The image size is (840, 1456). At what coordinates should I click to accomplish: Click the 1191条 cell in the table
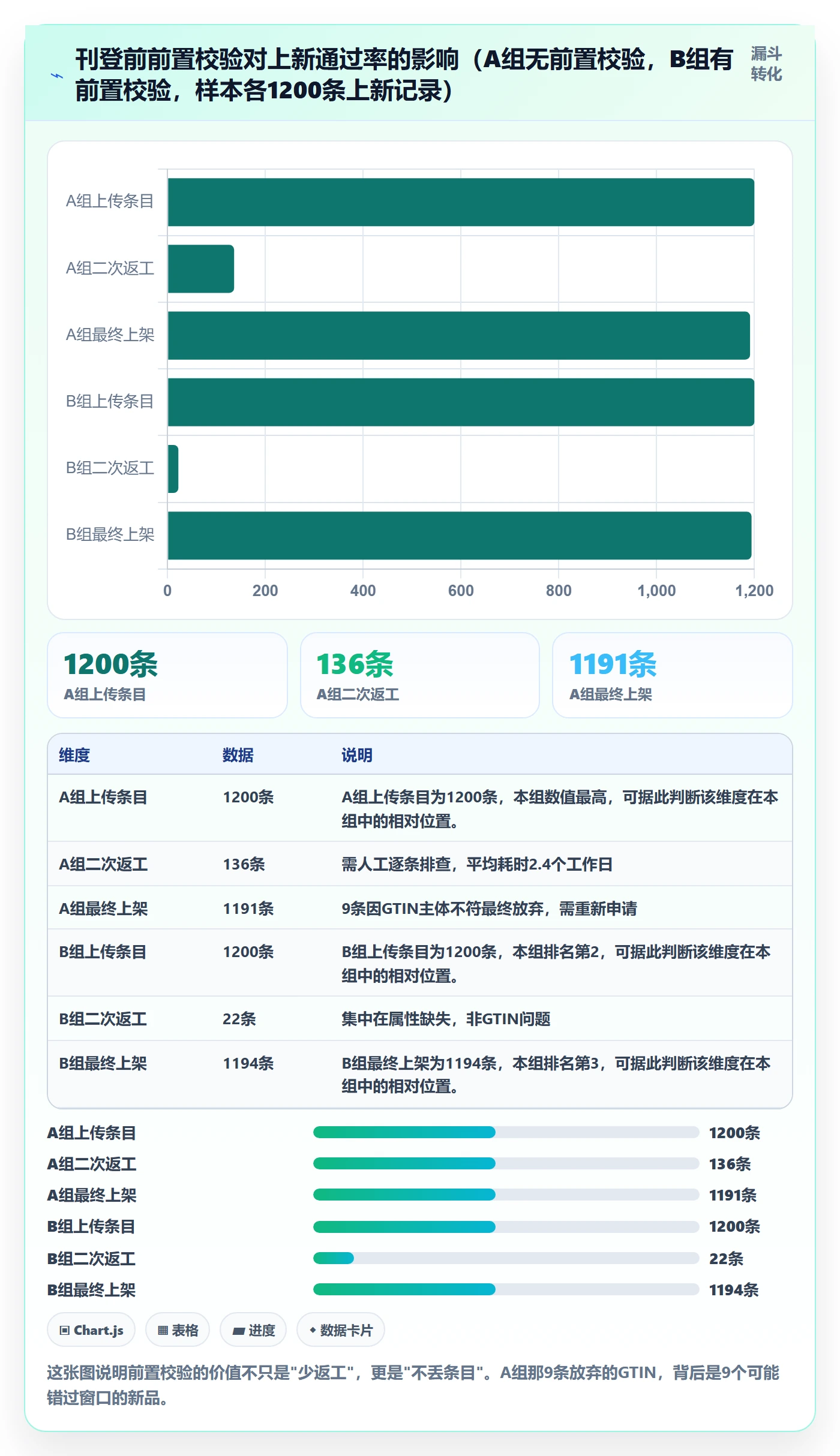248,909
